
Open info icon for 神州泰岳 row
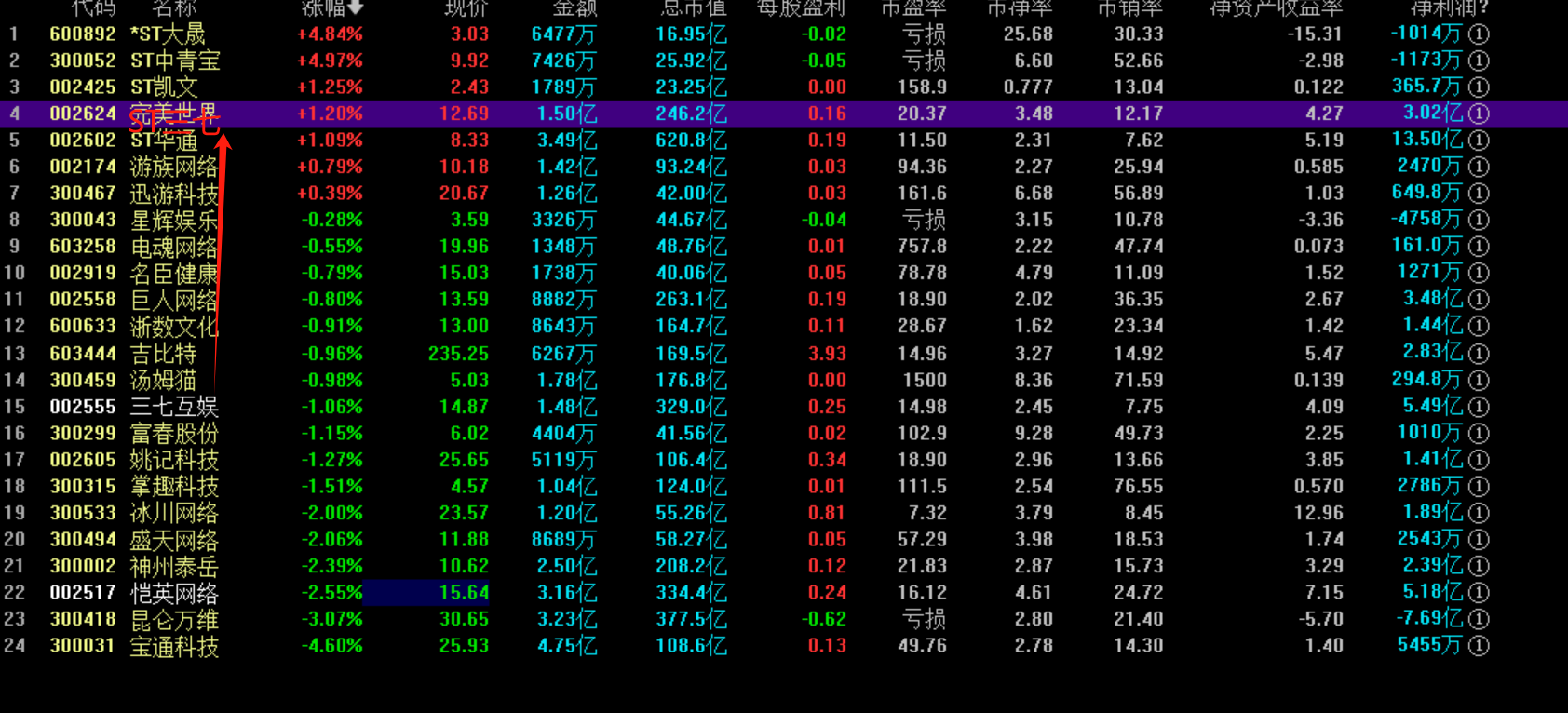(1479, 566)
